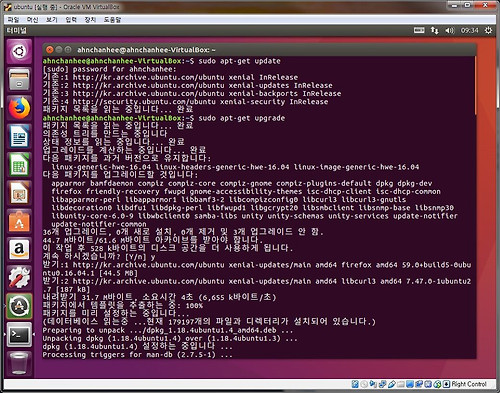Open the 보기 menu in VirtualBox

(52, 20)
